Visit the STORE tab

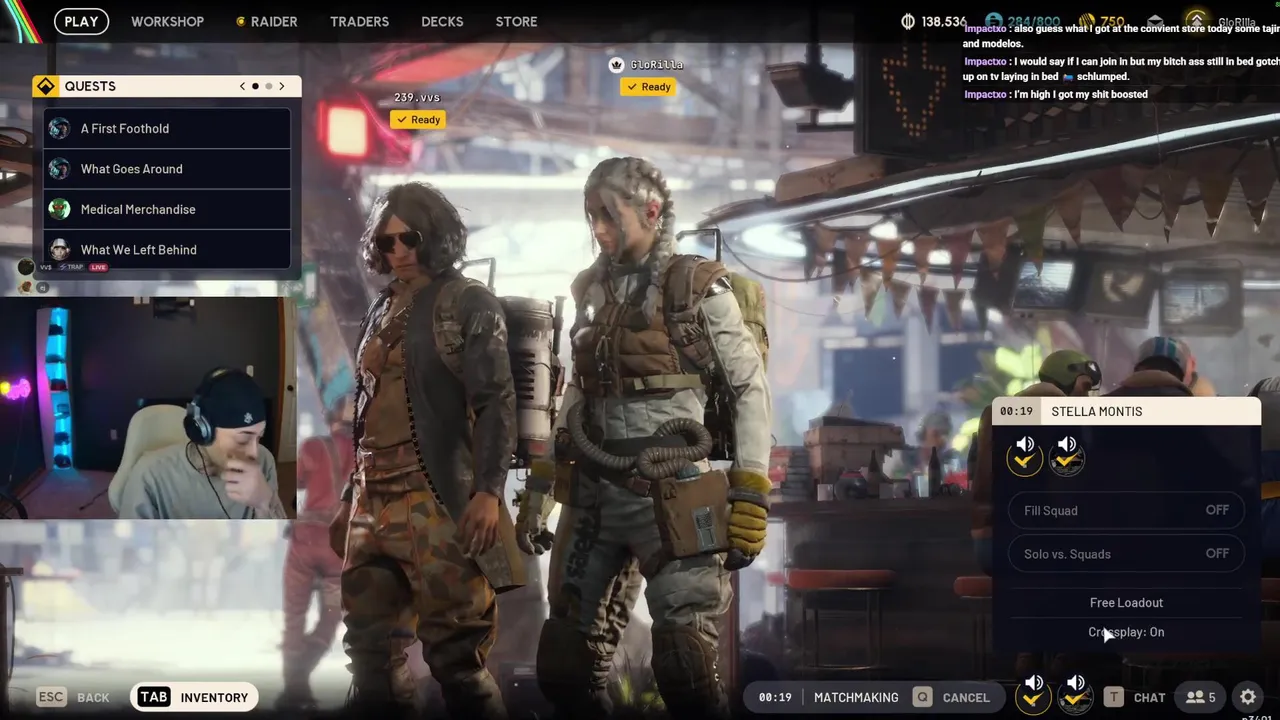pos(516,21)
